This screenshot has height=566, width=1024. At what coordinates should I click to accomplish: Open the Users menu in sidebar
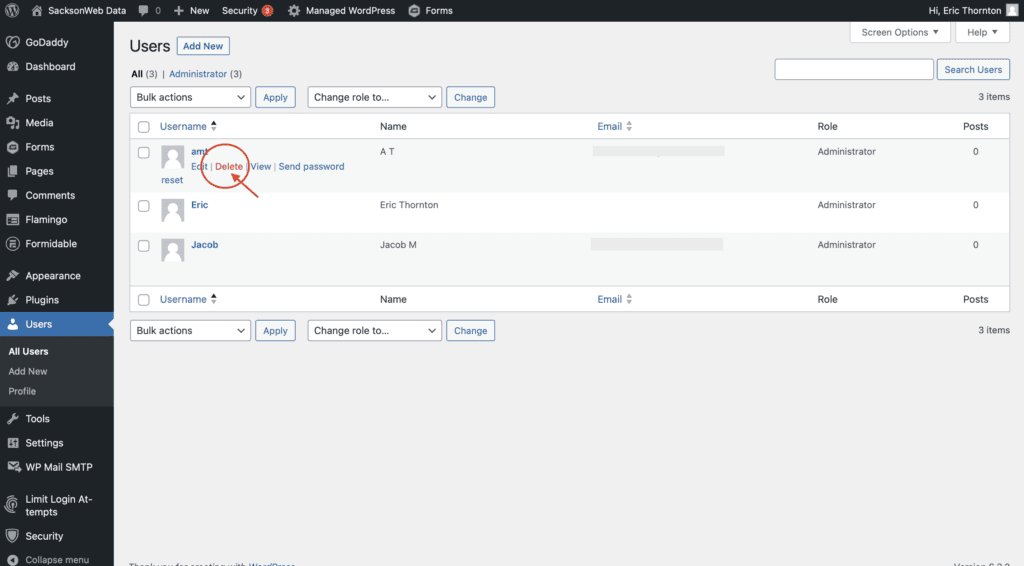click(x=57, y=324)
